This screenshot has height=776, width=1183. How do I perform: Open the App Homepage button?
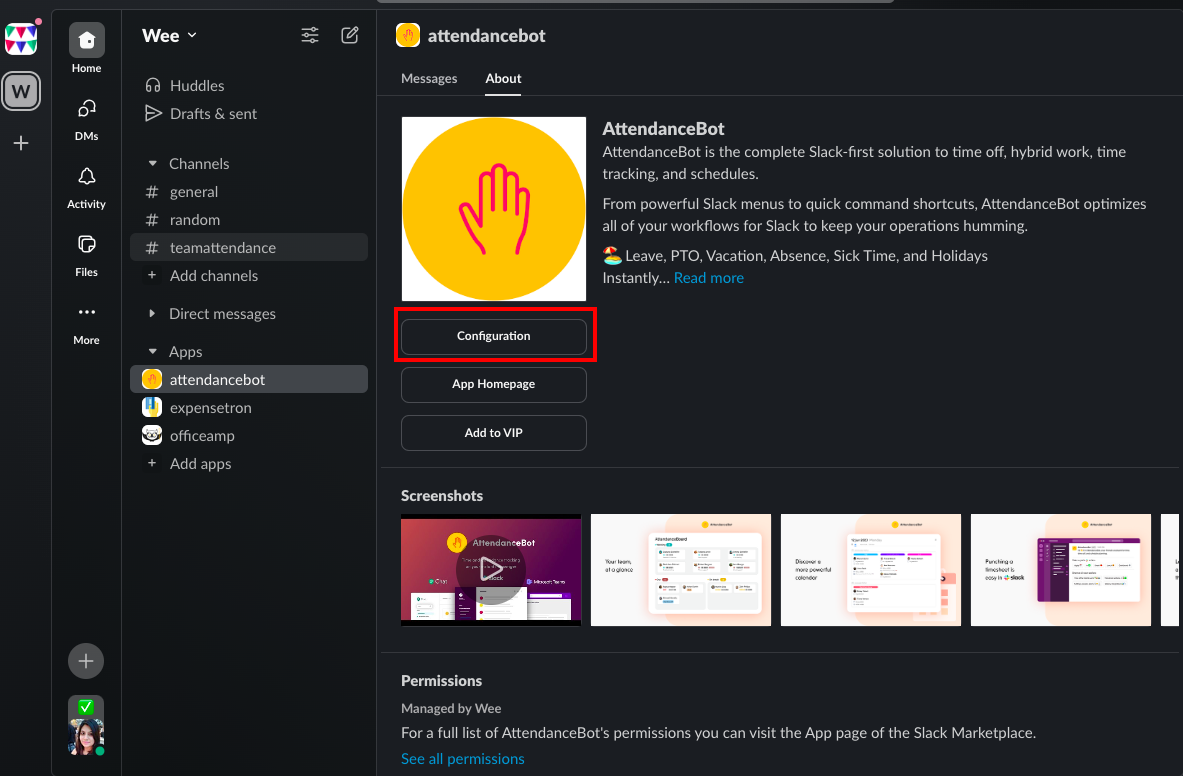(x=493, y=385)
